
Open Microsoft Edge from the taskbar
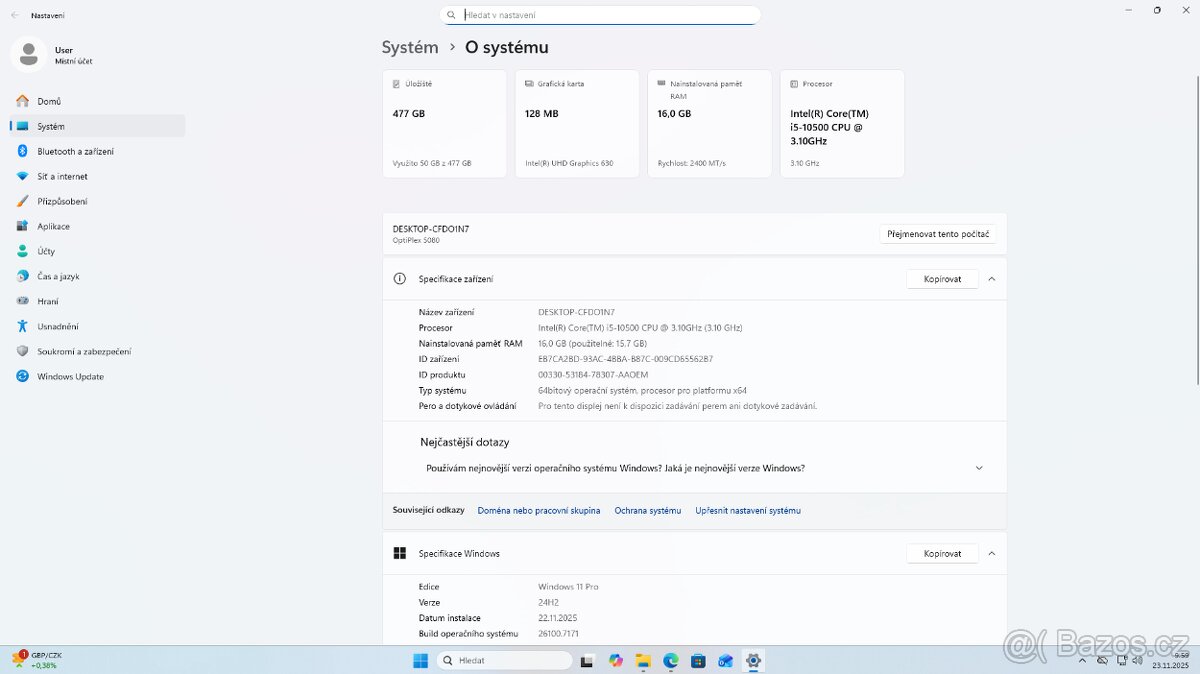pyautogui.click(x=670, y=661)
